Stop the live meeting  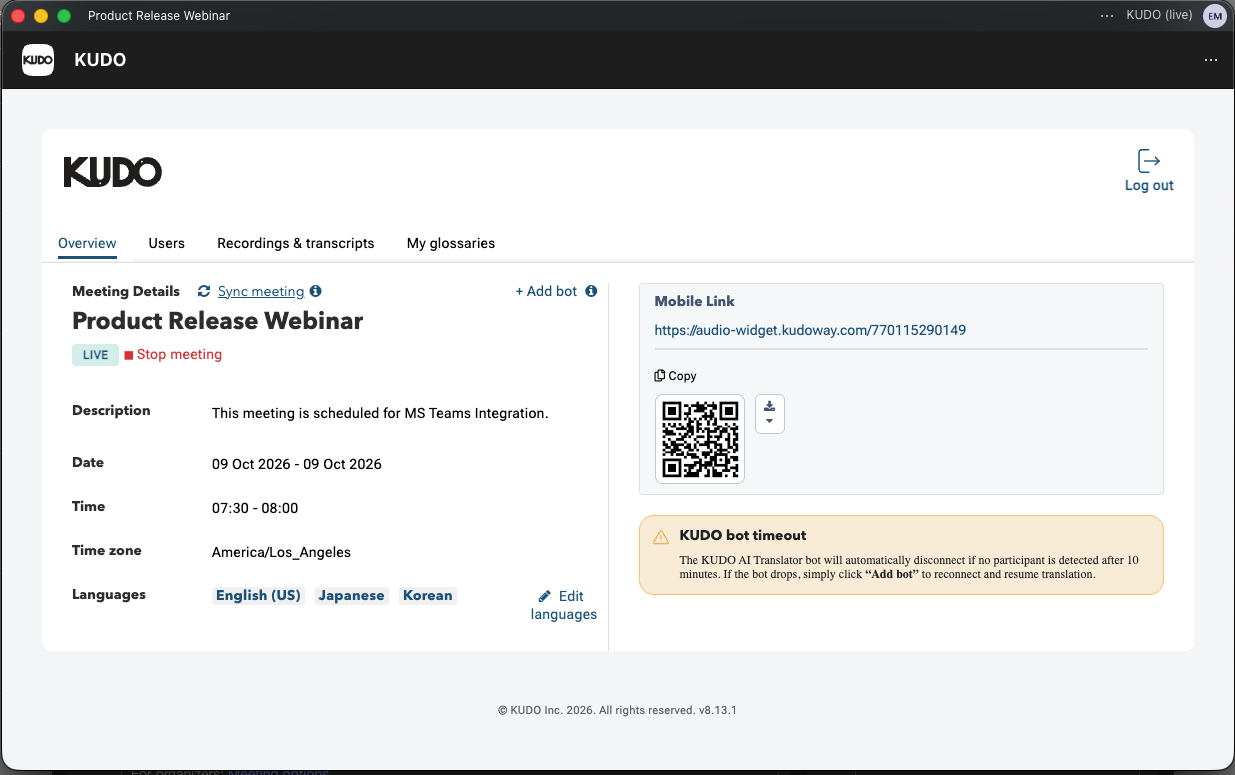click(173, 354)
